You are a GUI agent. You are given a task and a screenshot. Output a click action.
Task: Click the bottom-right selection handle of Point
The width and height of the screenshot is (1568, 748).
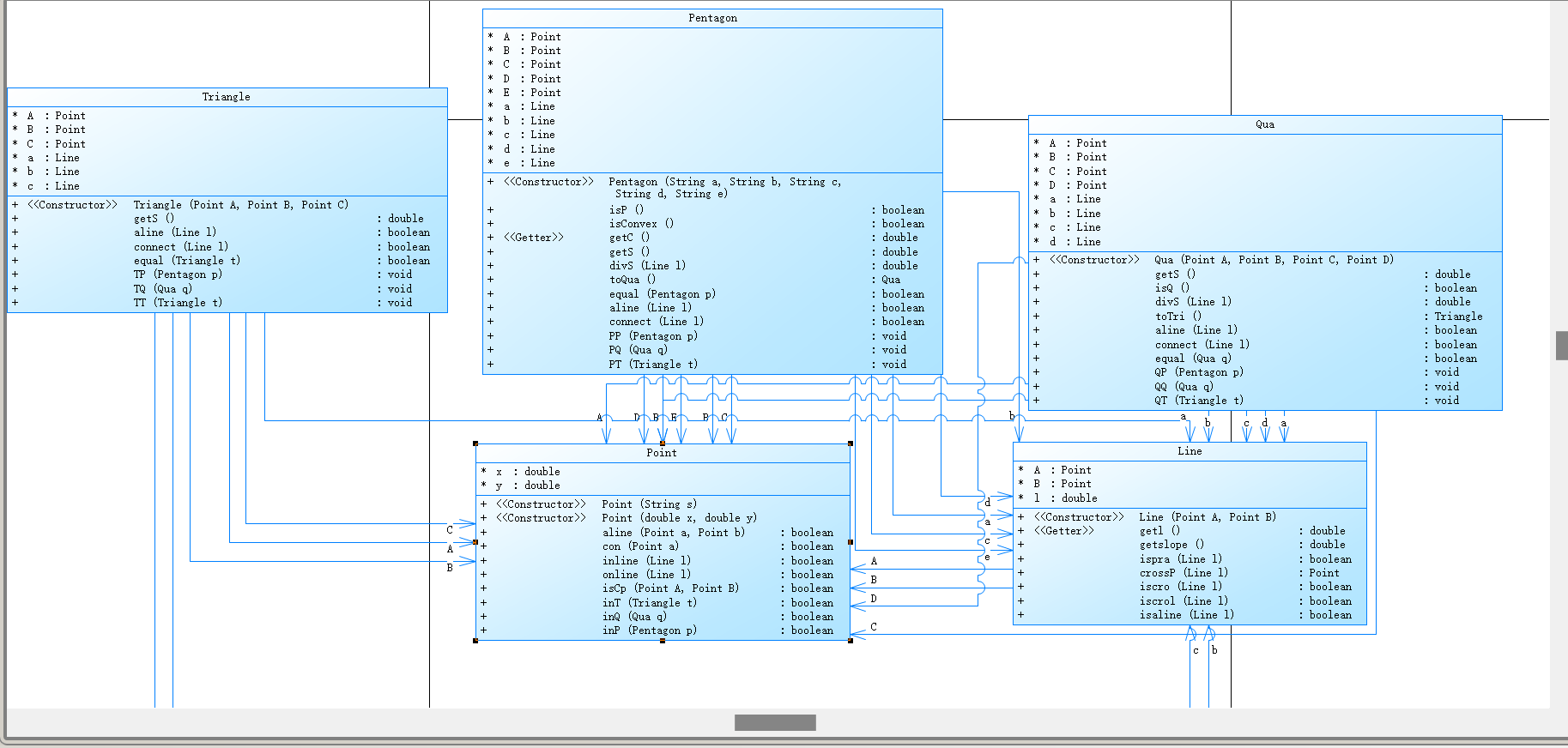(x=851, y=641)
